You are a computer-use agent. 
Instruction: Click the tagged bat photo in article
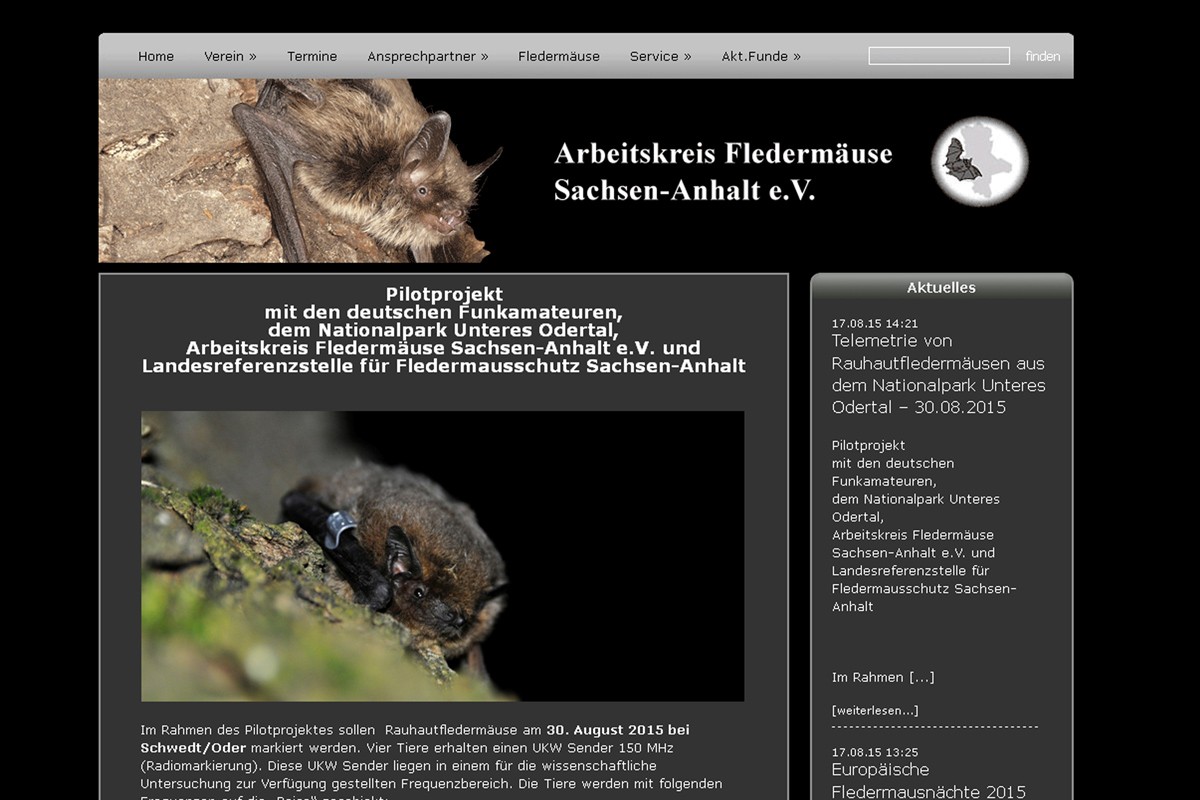point(442,556)
